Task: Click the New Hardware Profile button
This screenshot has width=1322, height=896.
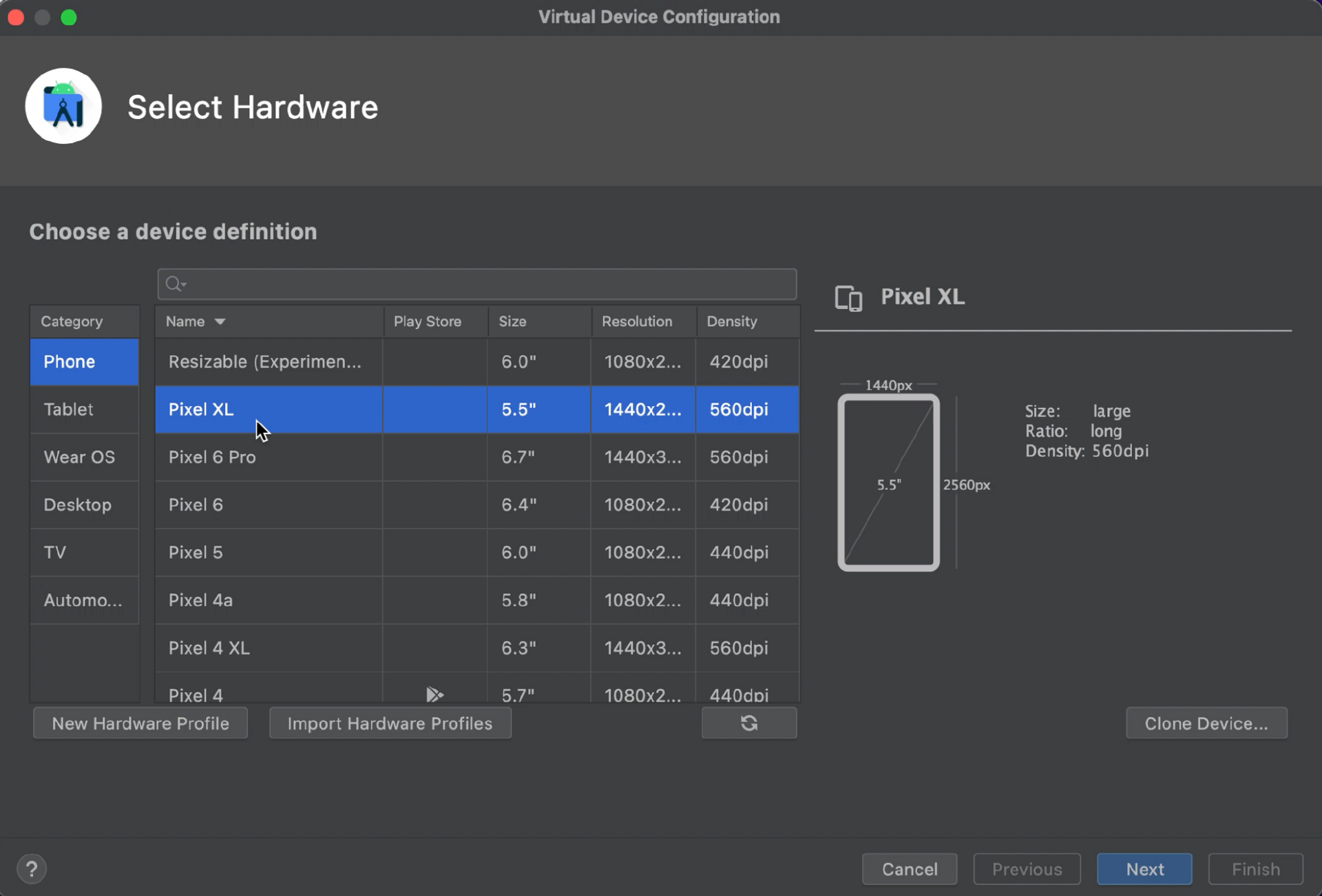Action: (140, 723)
